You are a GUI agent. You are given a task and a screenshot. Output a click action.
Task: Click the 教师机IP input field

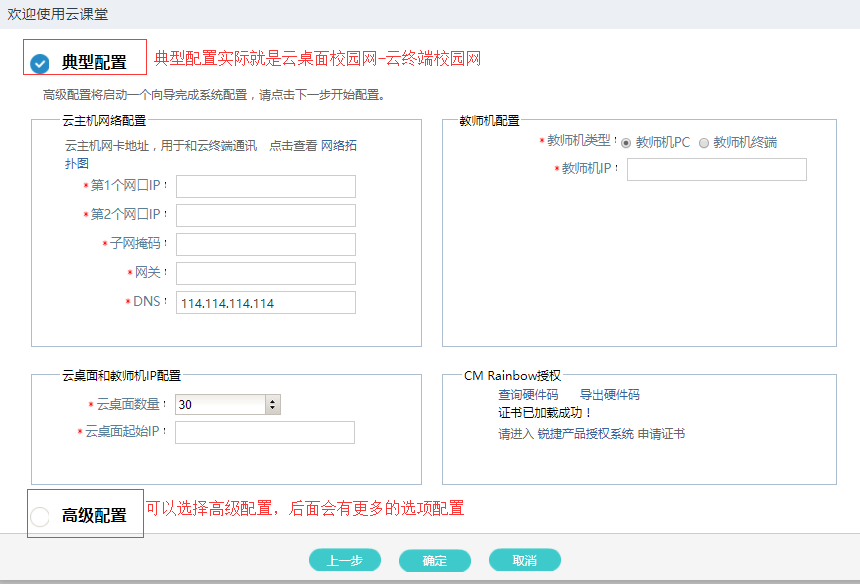pos(716,170)
